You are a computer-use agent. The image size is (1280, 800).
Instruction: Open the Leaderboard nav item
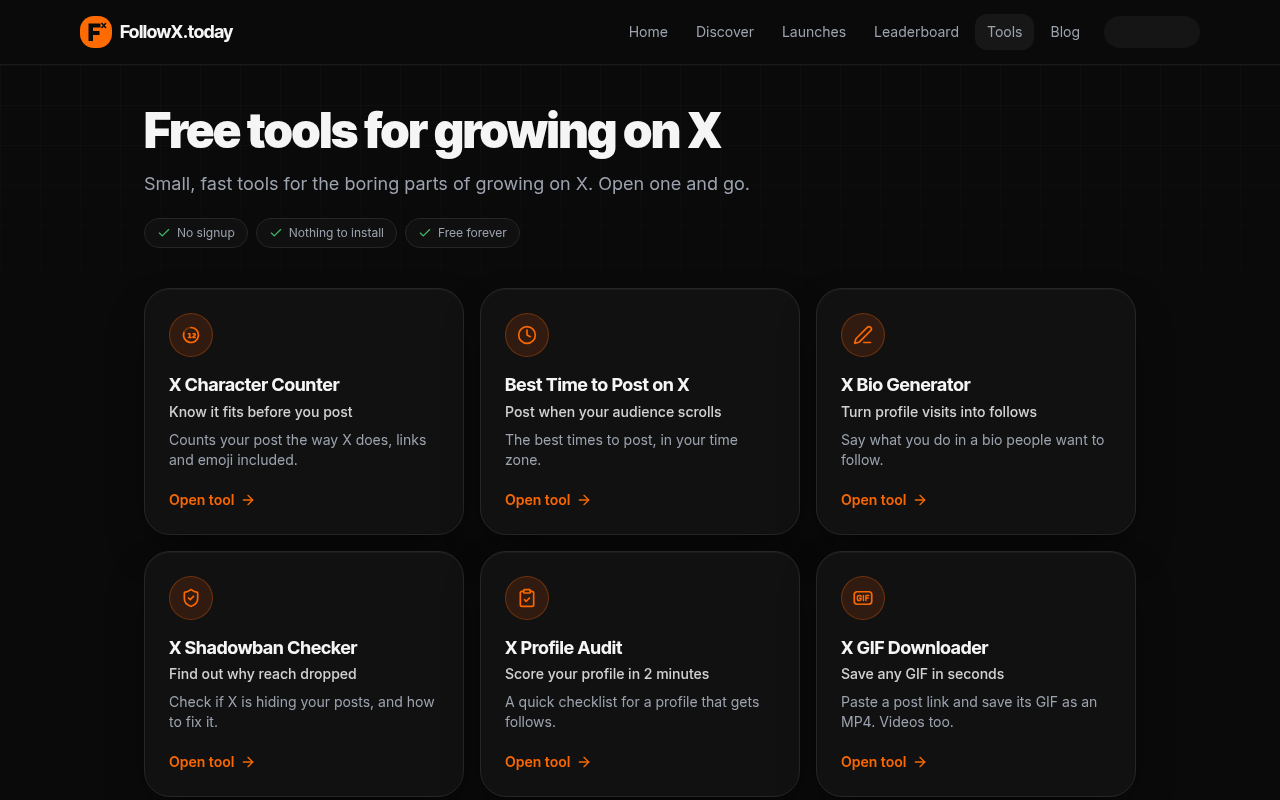point(916,32)
